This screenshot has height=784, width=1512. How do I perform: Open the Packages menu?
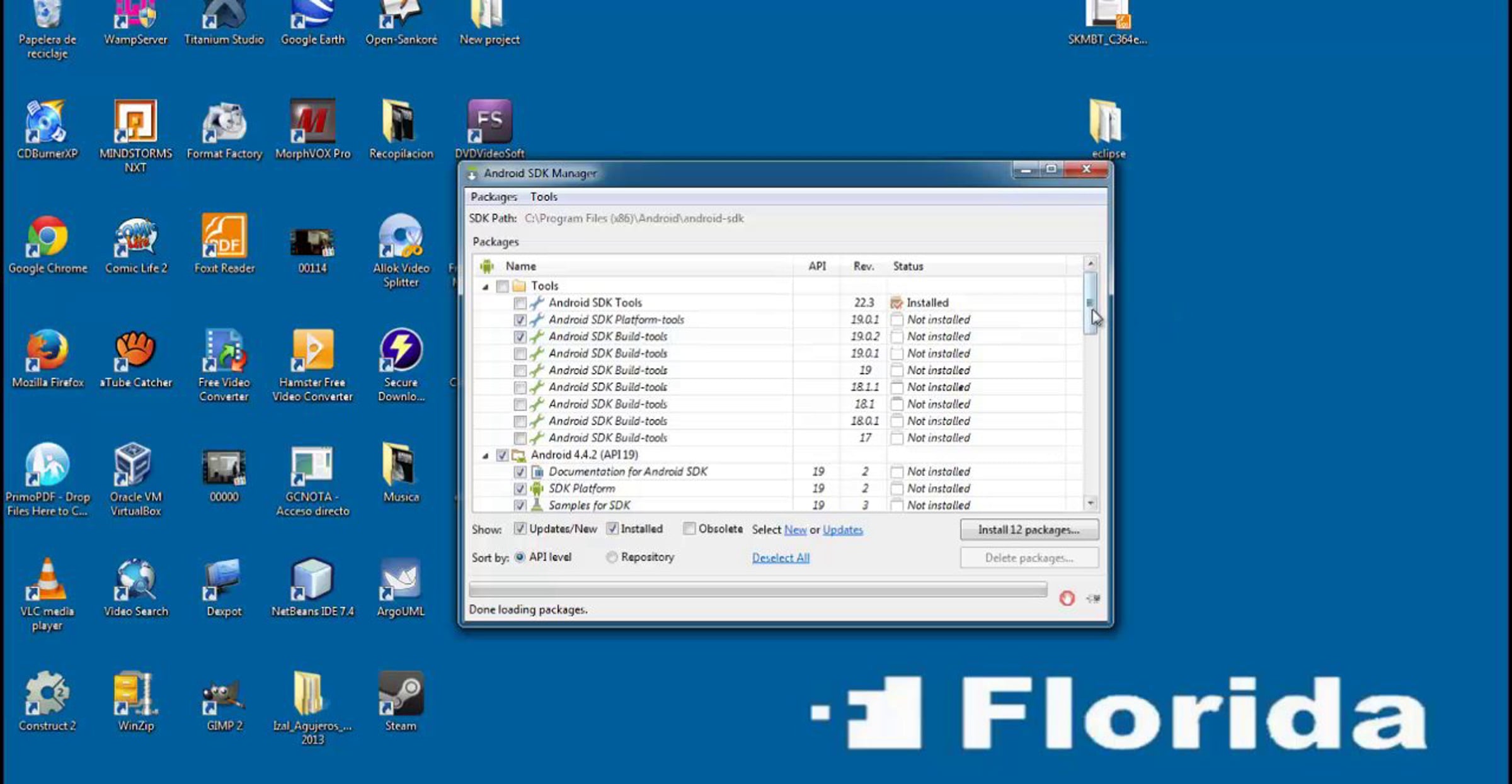click(494, 197)
